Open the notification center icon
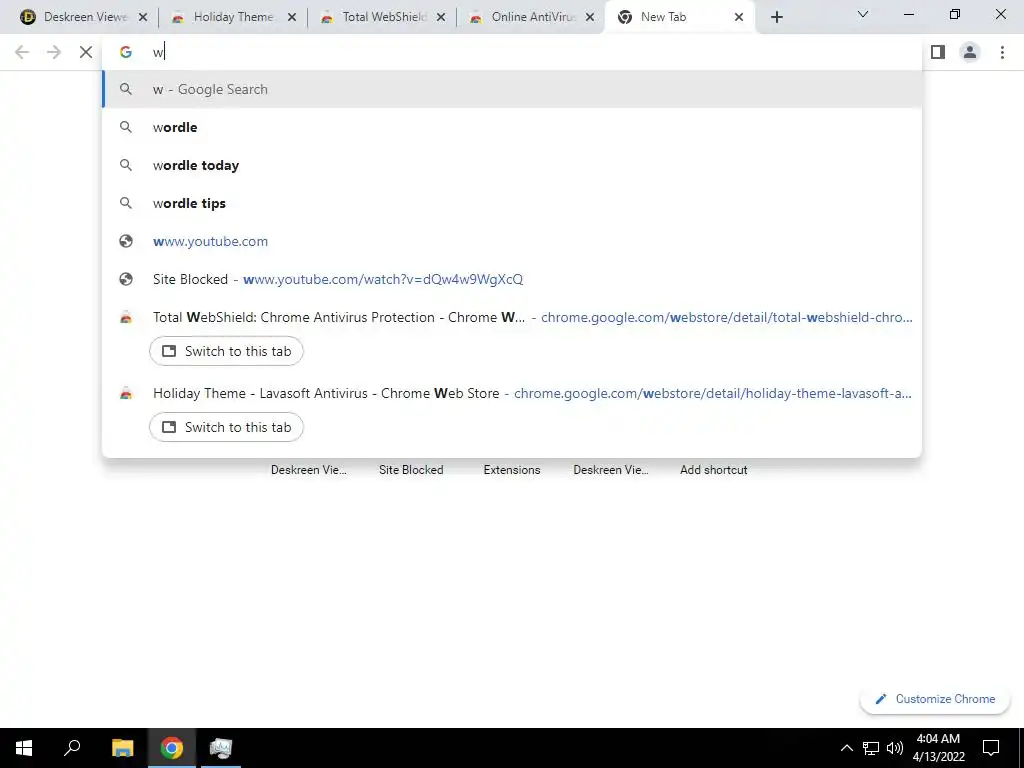Image resolution: width=1024 pixels, height=768 pixels. [x=991, y=748]
